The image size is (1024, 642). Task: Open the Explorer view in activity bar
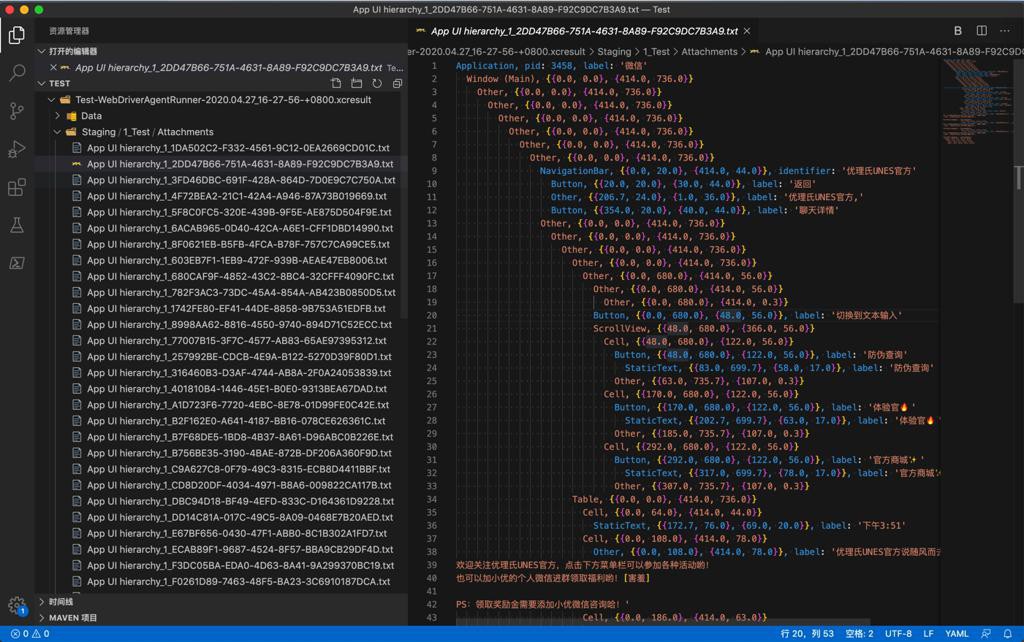pos(17,35)
